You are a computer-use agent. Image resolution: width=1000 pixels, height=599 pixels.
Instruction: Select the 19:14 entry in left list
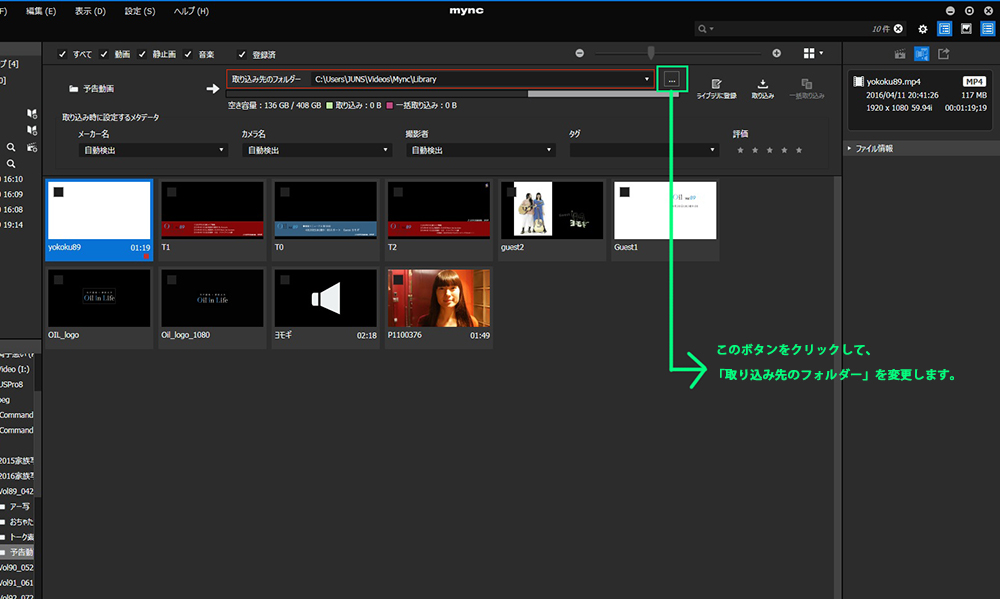(12, 225)
